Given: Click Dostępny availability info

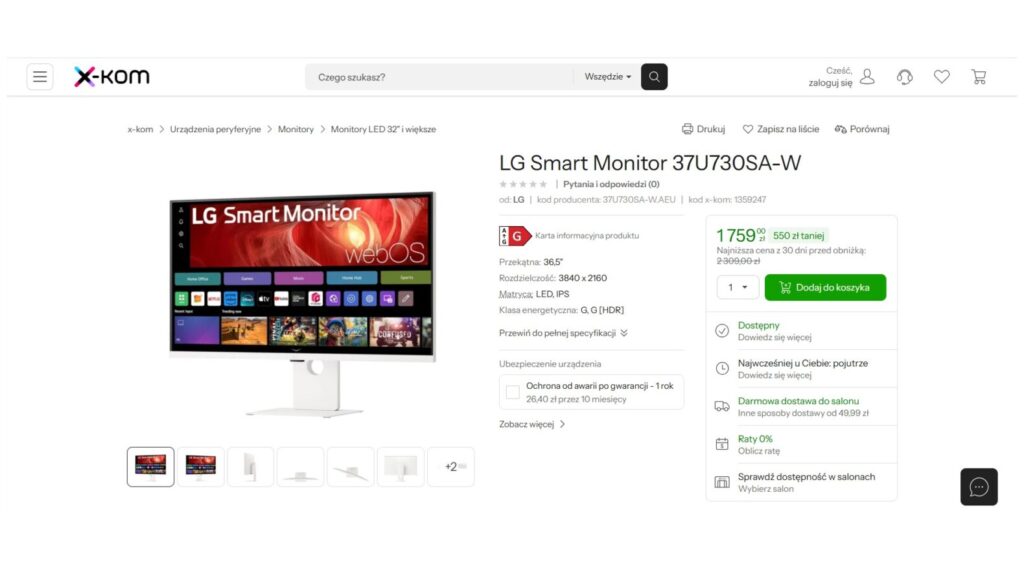Looking at the screenshot, I should tap(759, 325).
